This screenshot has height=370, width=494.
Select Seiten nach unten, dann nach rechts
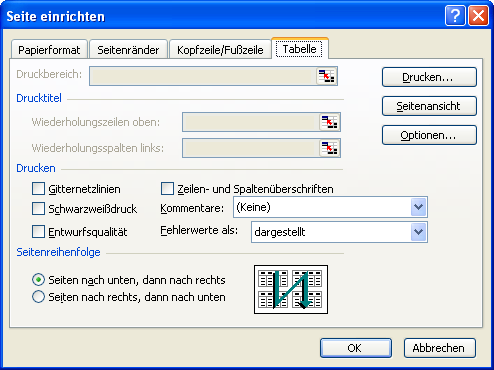(x=38, y=280)
